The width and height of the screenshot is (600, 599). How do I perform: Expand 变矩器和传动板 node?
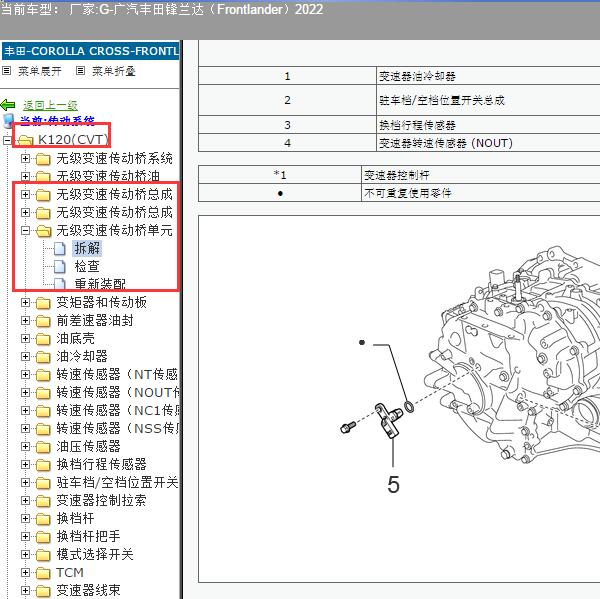point(25,303)
